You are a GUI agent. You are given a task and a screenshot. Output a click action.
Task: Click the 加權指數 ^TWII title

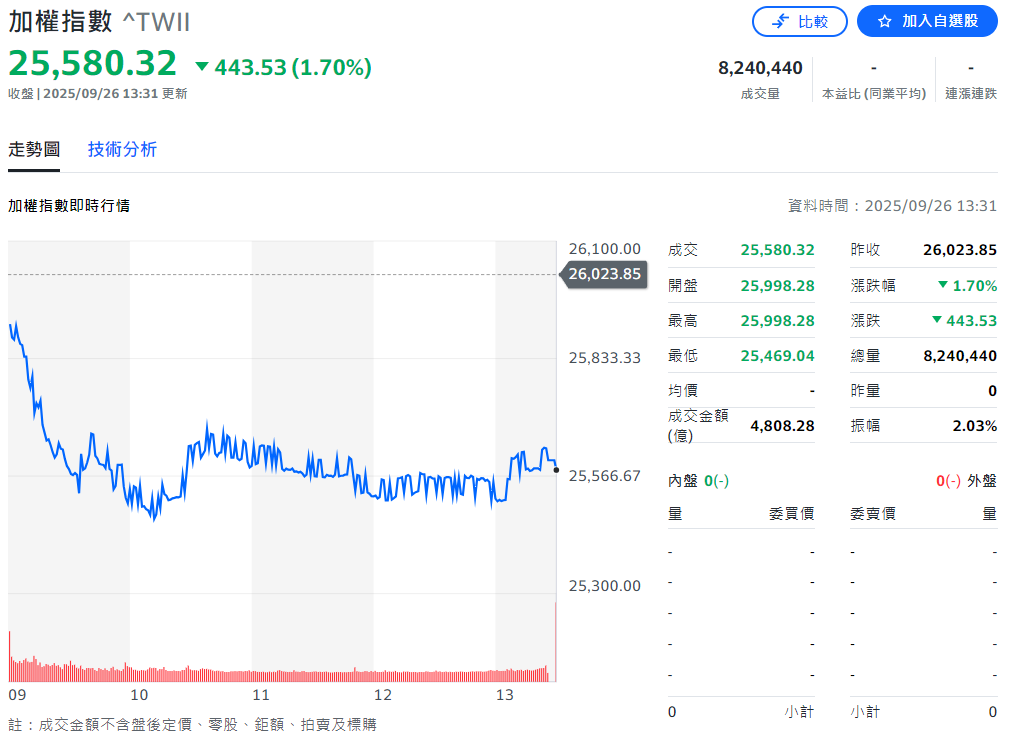point(99,22)
